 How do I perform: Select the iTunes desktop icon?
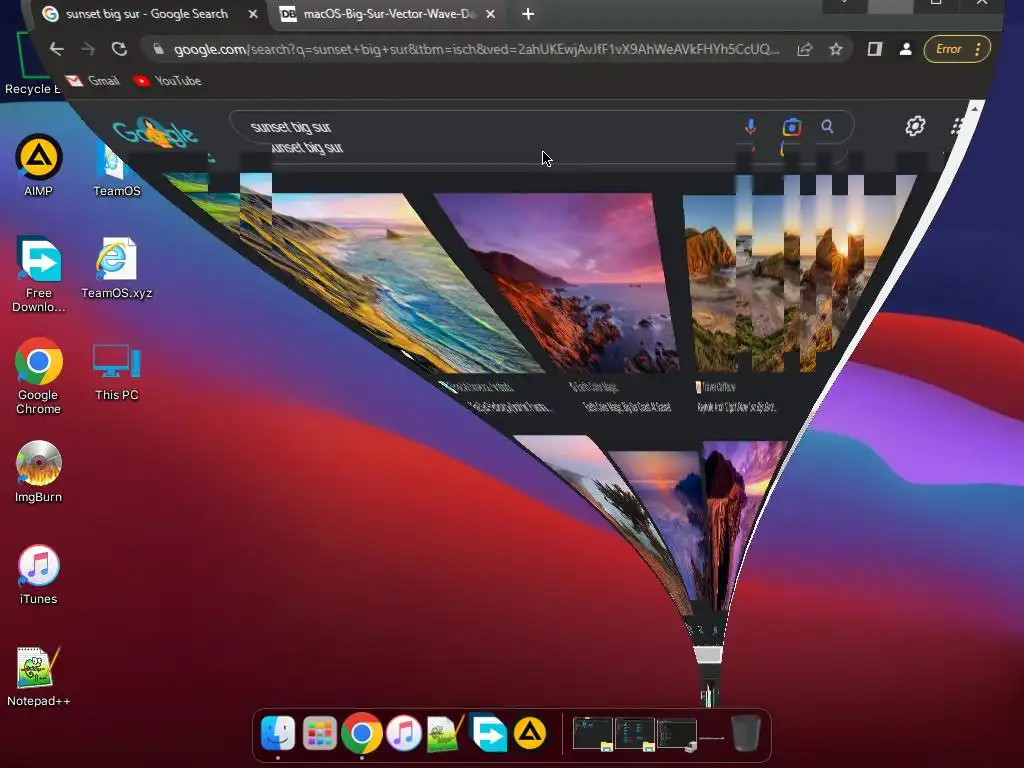coord(39,574)
